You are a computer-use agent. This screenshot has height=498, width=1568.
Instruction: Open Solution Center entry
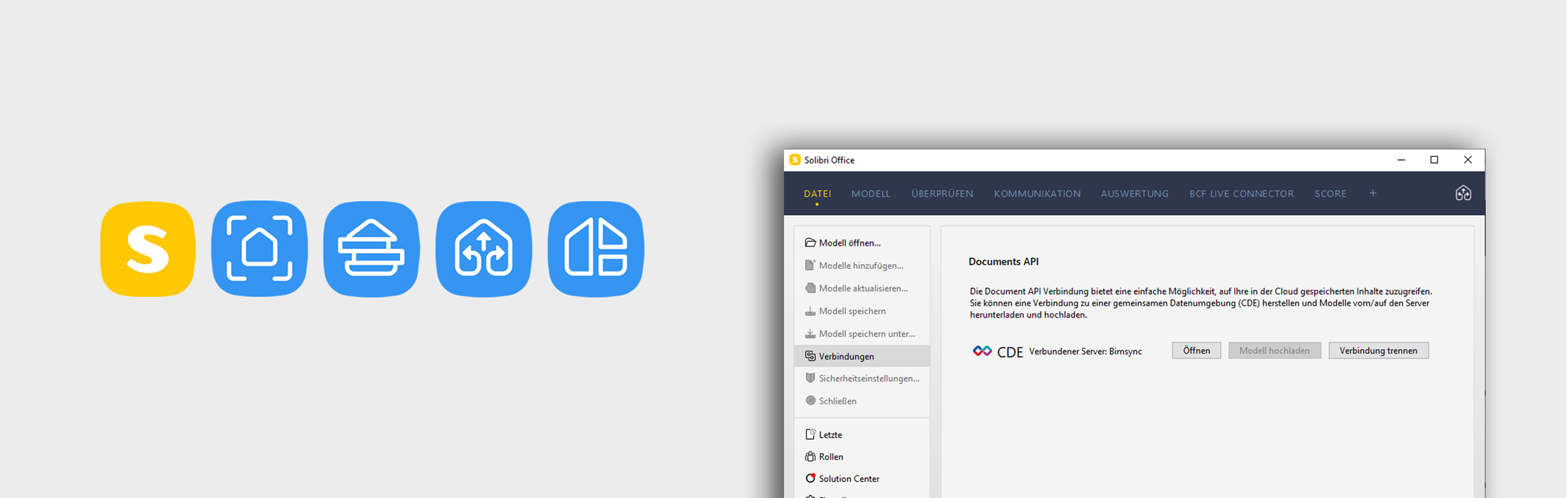click(862, 478)
